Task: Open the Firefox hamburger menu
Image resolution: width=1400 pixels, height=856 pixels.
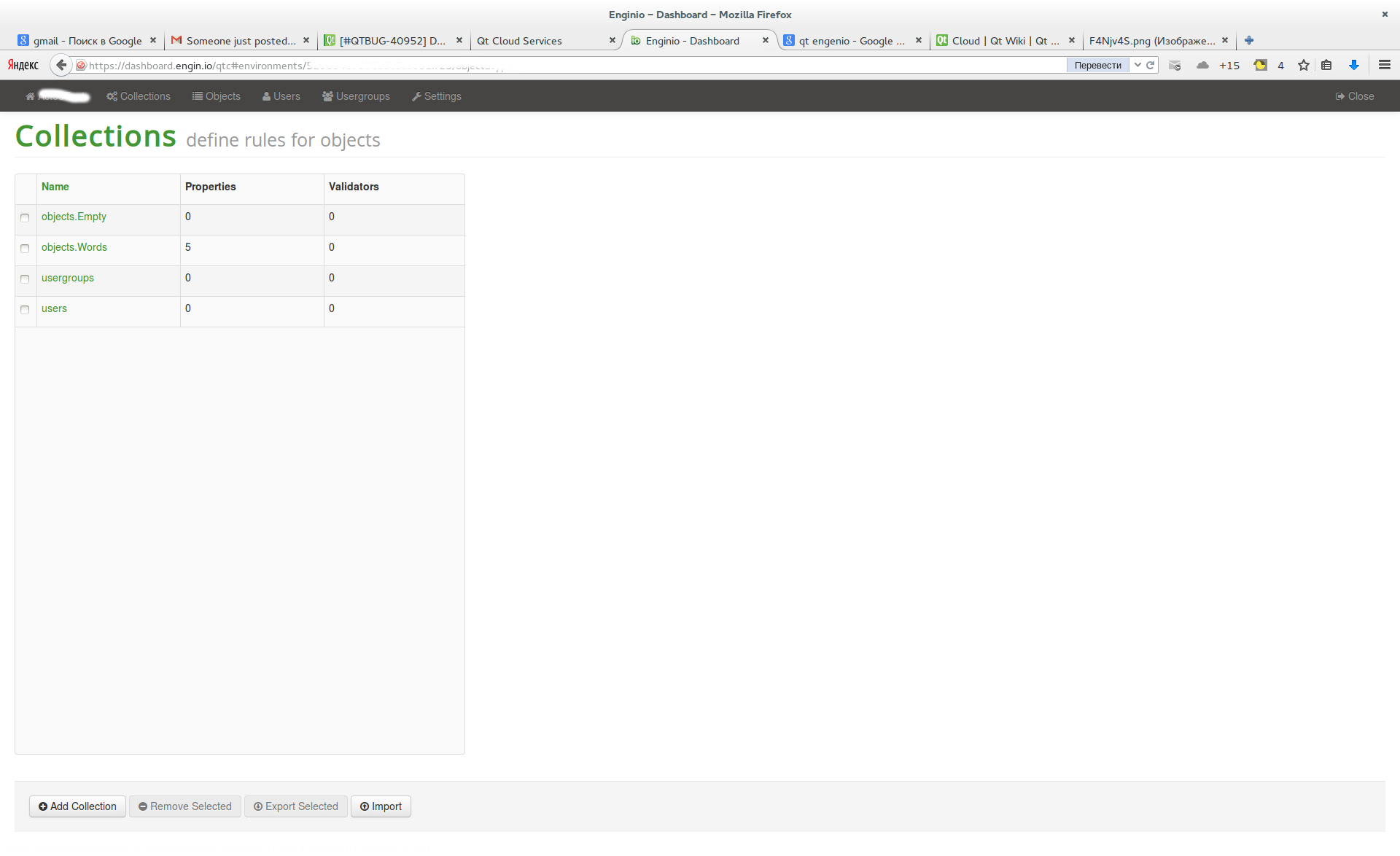Action: [x=1384, y=66]
